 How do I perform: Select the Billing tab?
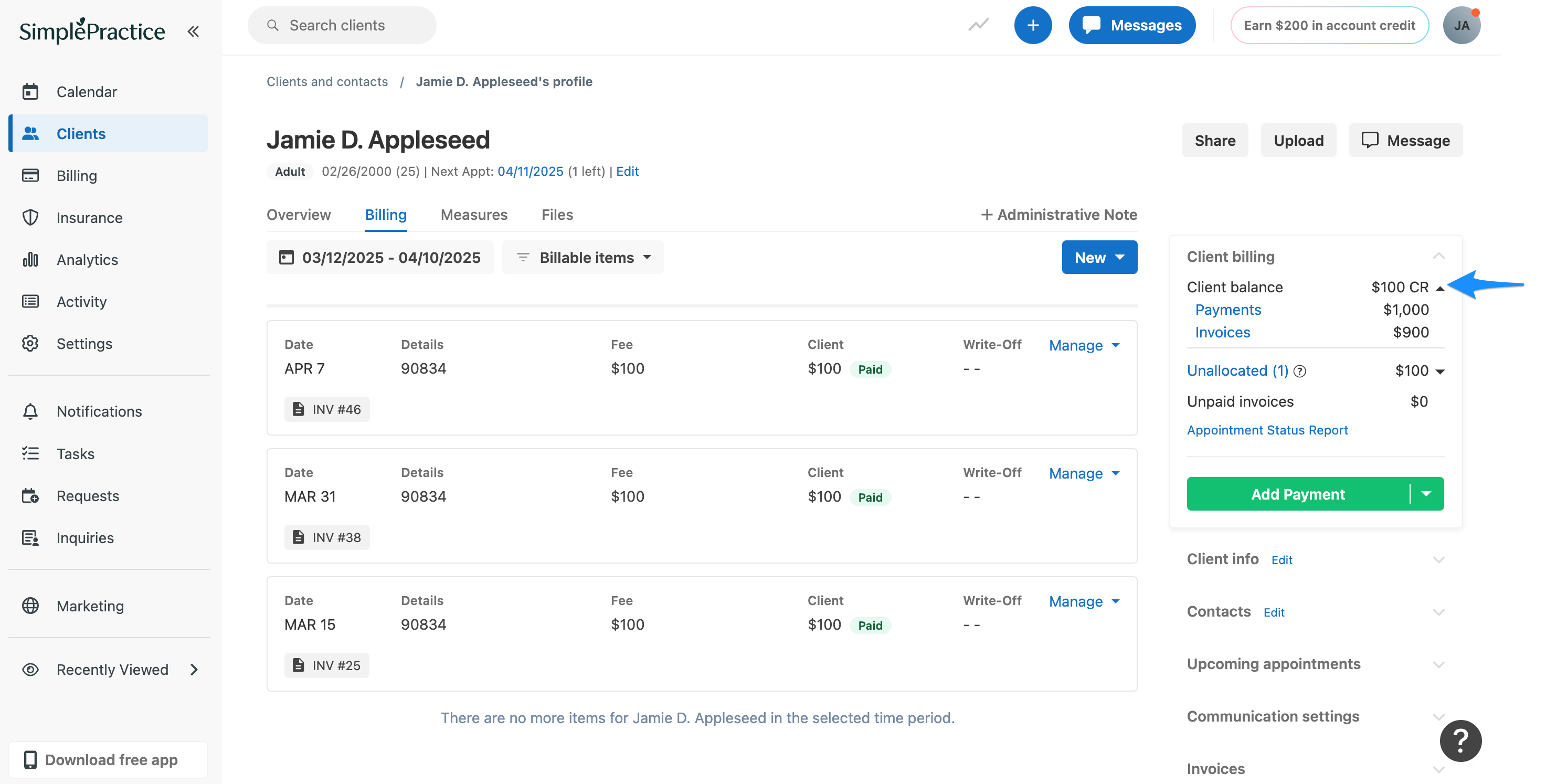coord(386,214)
